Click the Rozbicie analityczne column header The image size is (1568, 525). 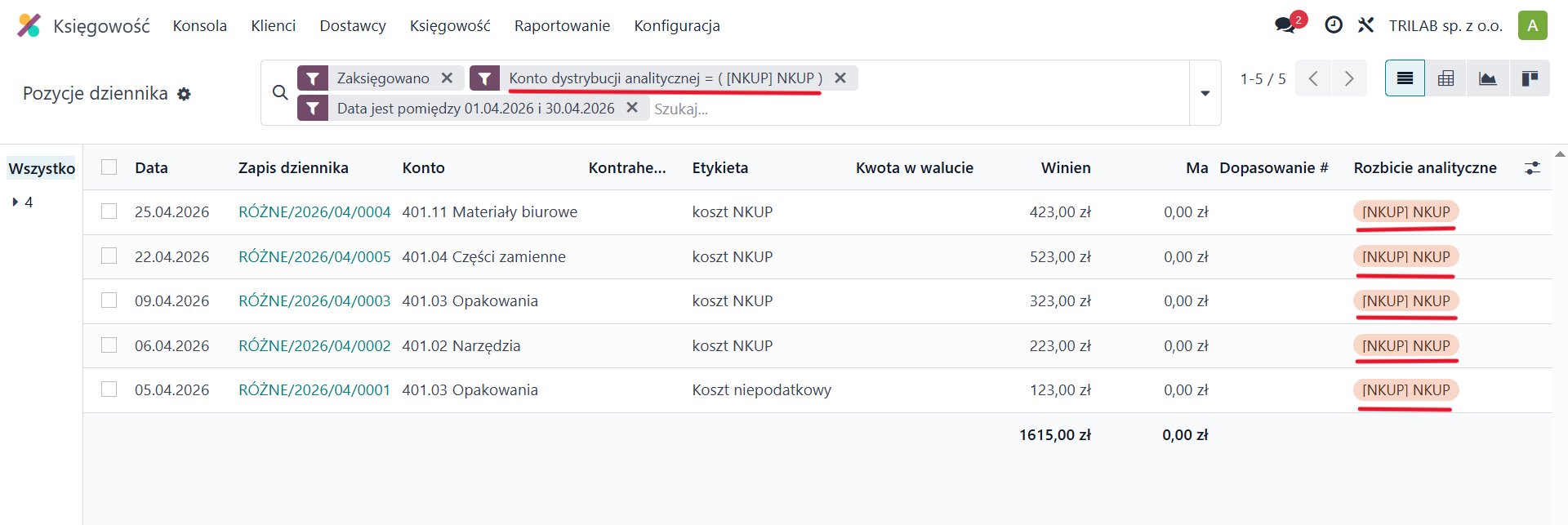[x=1425, y=168]
